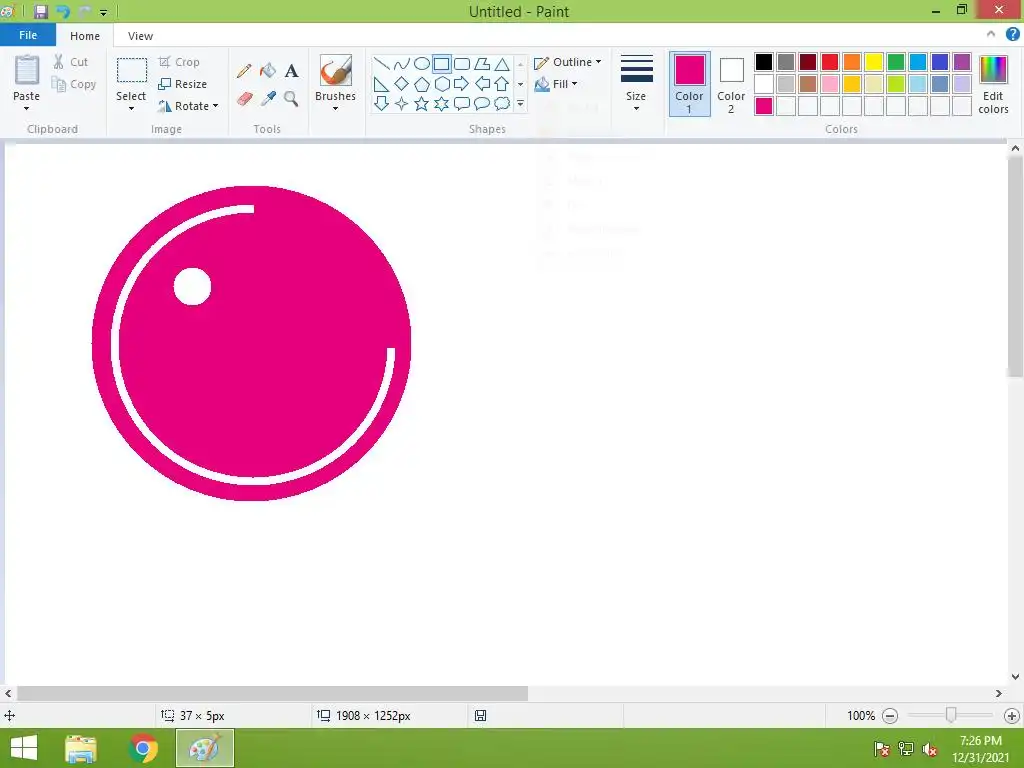Image resolution: width=1024 pixels, height=768 pixels.
Task: Activate Color 2 background selector
Action: click(731, 84)
